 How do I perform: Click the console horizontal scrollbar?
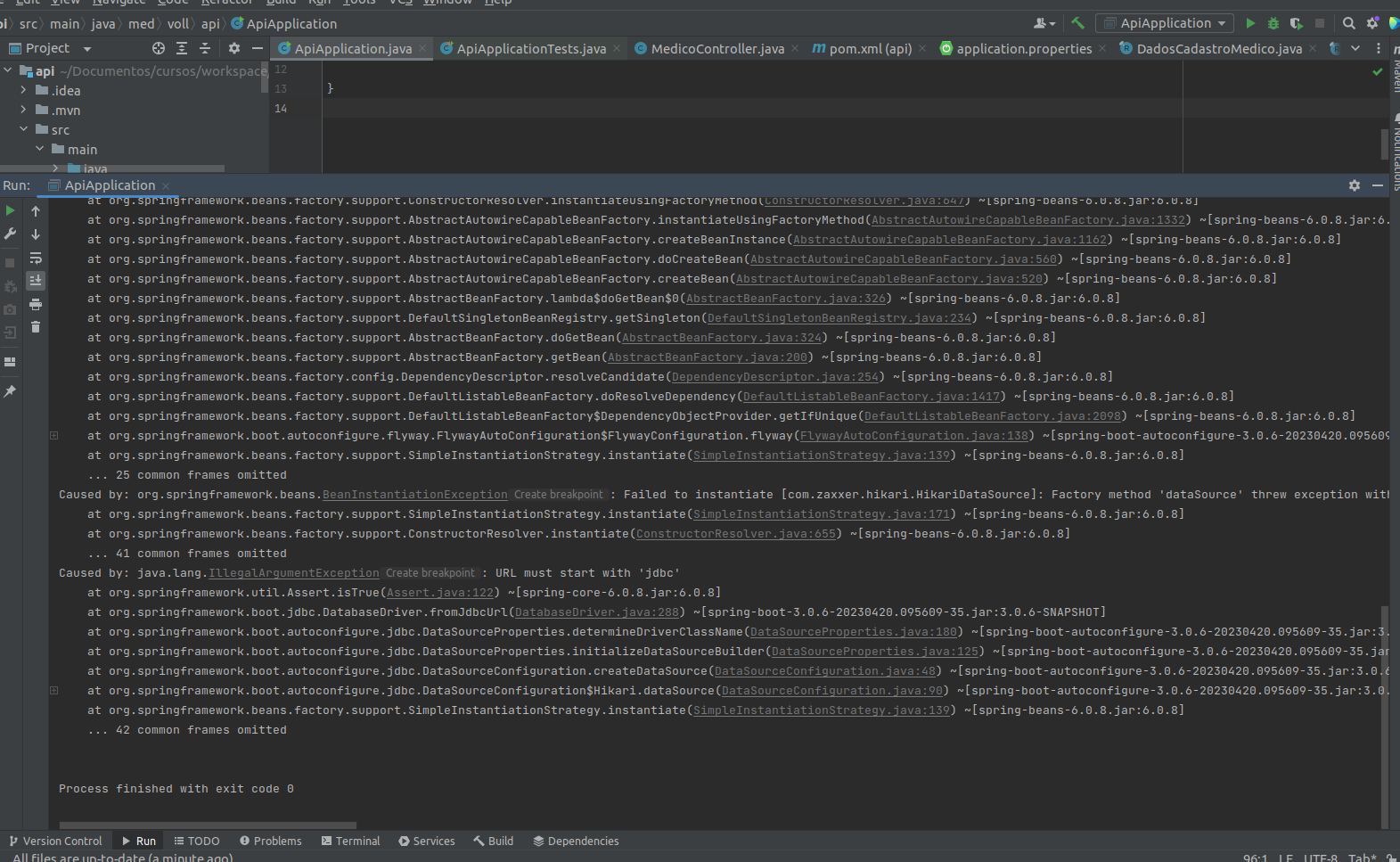[x=208, y=825]
